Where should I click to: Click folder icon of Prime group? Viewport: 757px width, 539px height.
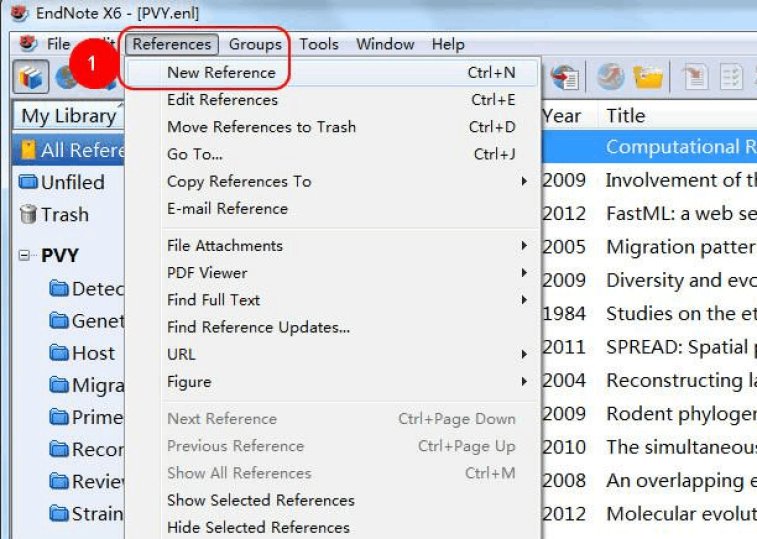click(x=59, y=417)
